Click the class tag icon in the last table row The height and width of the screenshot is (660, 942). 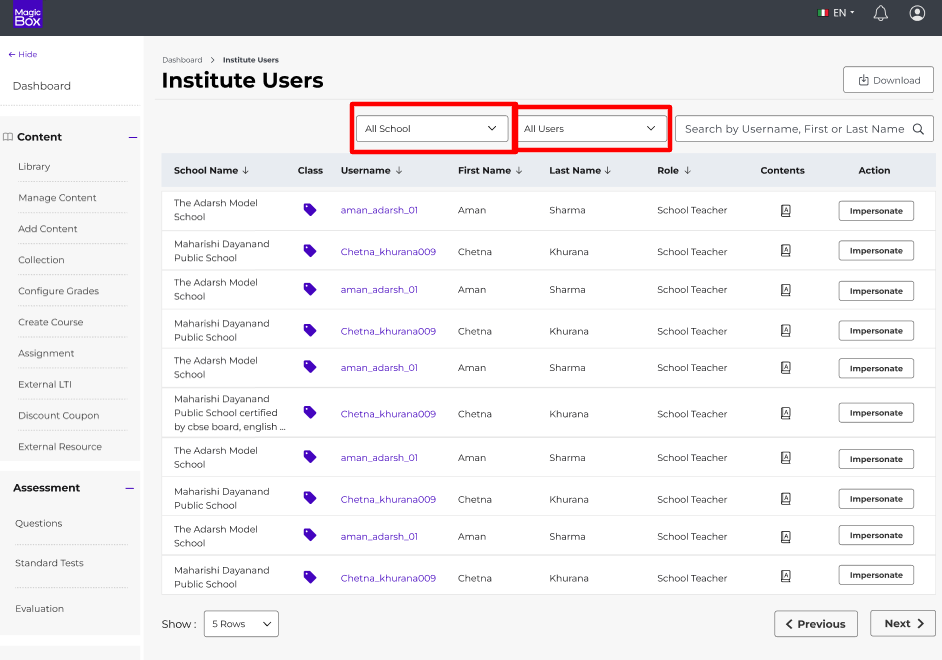[310, 577]
